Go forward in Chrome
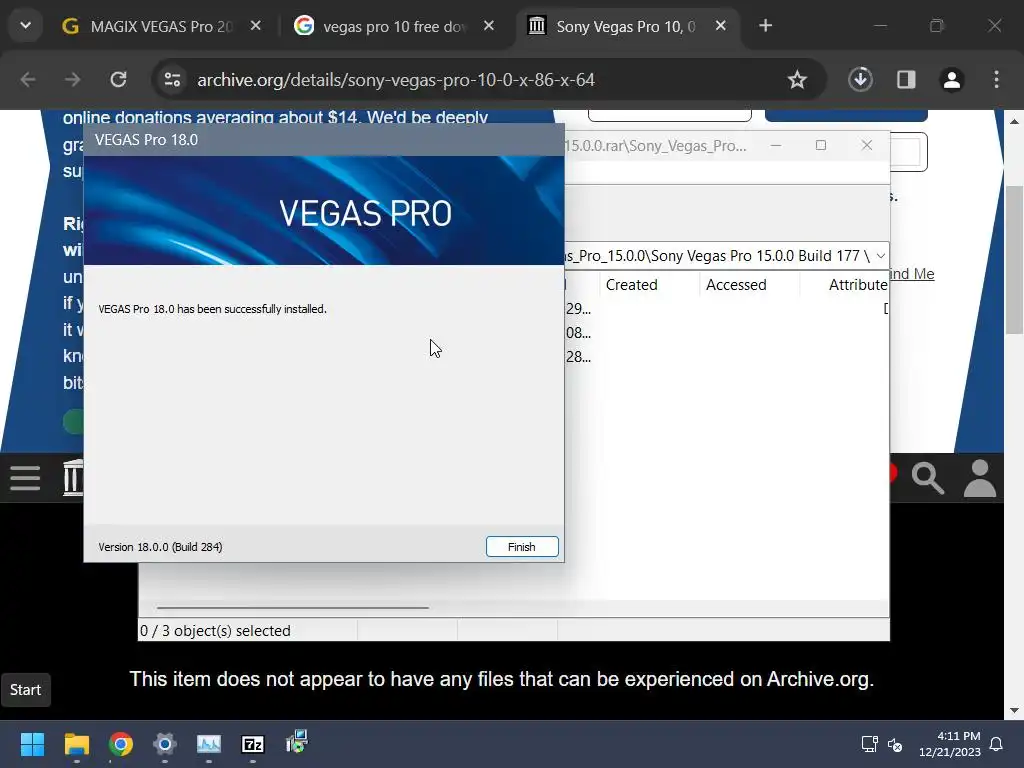The width and height of the screenshot is (1024, 768). pyautogui.click(x=72, y=80)
